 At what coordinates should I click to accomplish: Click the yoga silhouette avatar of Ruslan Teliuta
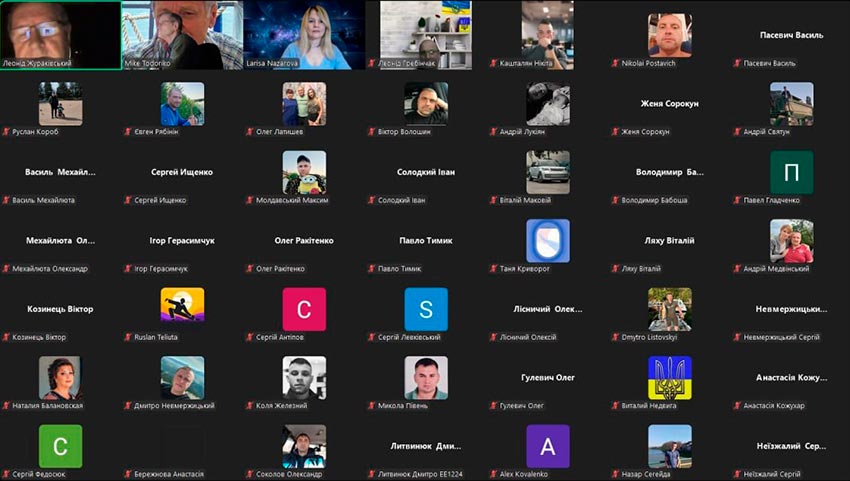pyautogui.click(x=182, y=306)
